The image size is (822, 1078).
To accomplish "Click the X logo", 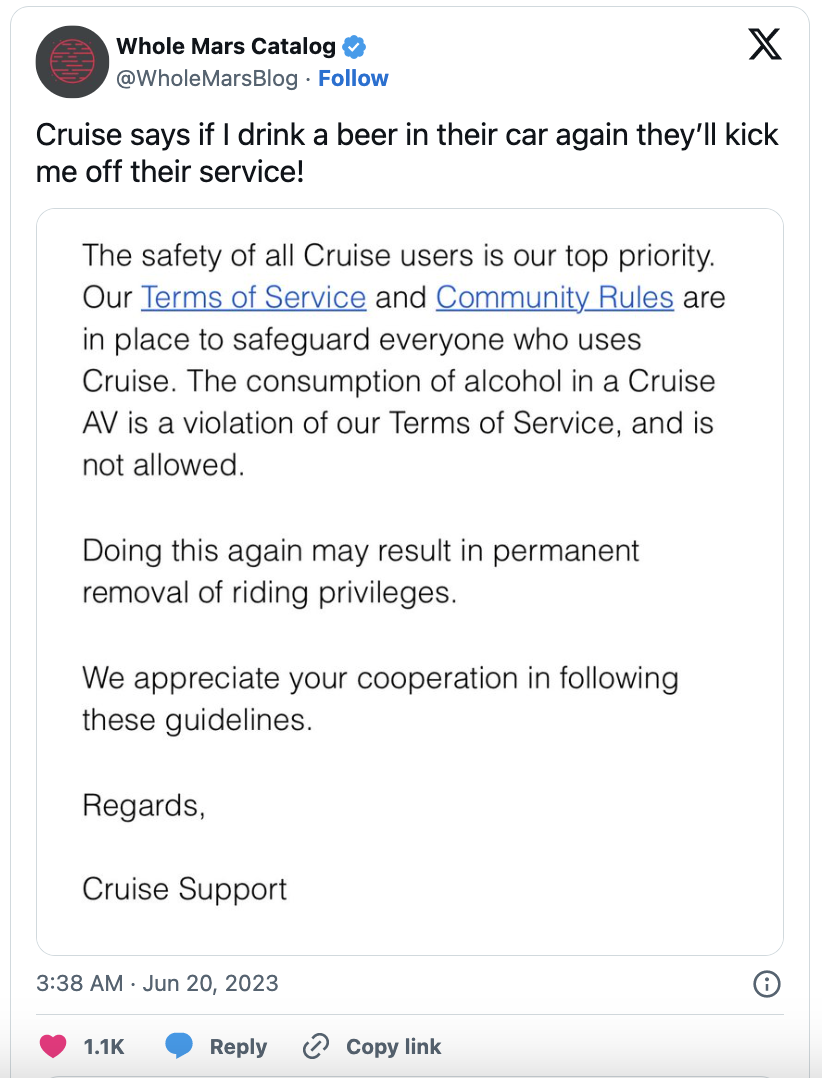I will tap(765, 45).
